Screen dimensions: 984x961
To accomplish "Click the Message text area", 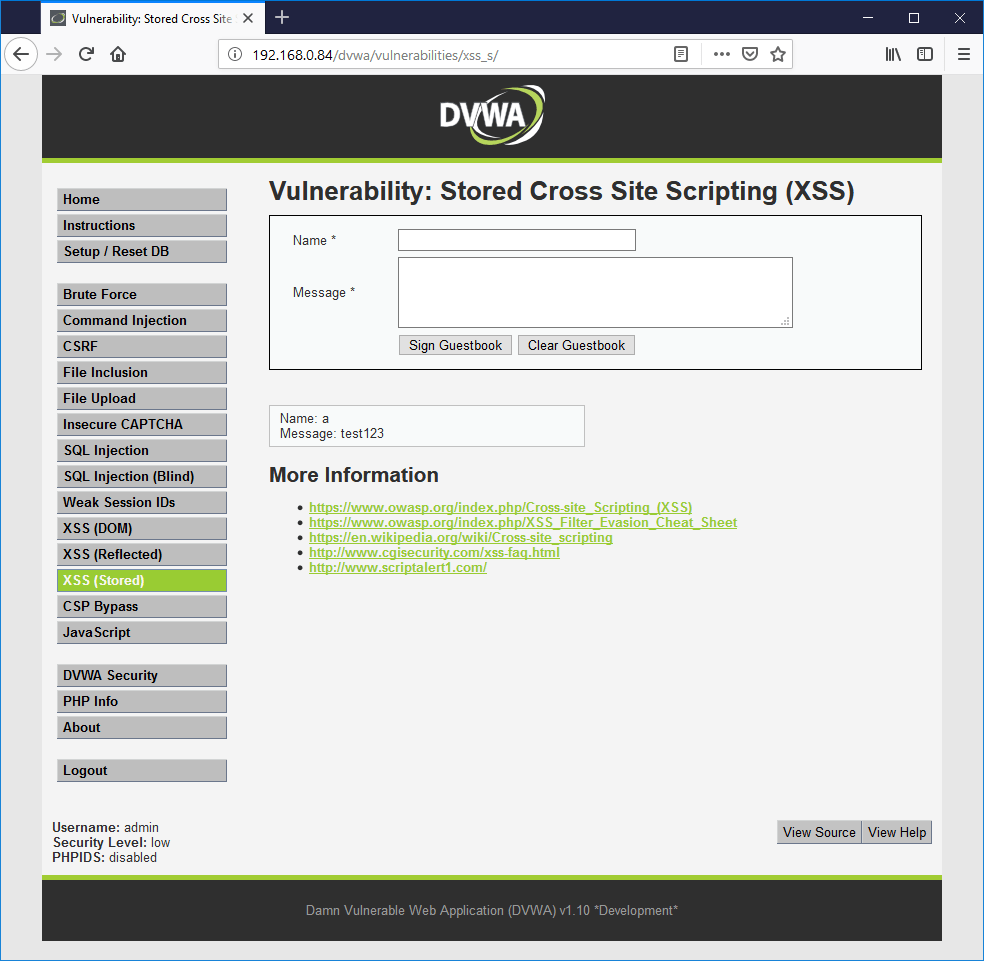I will coord(595,292).
